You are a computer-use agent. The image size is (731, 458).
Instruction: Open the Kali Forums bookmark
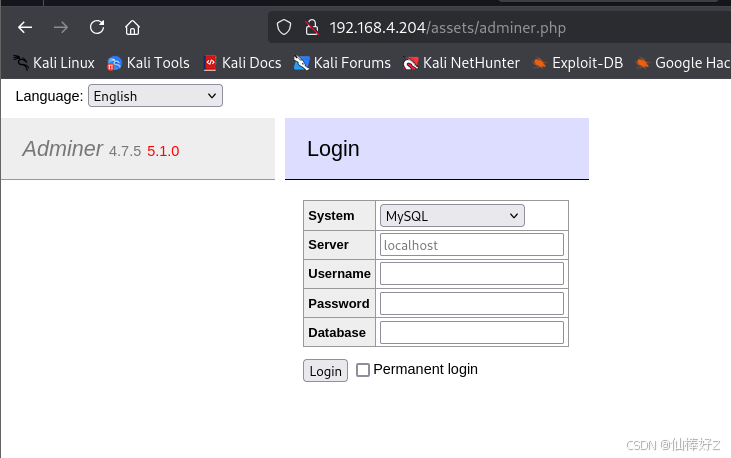coord(342,63)
